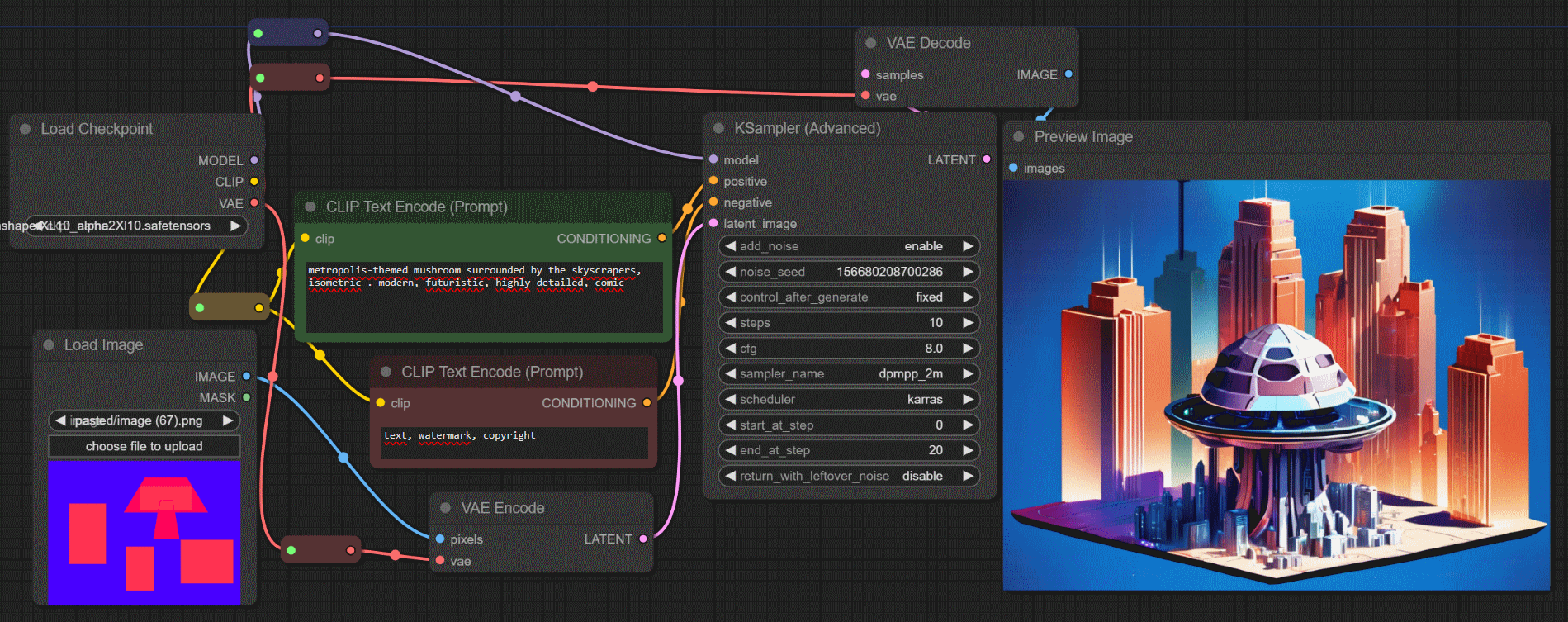Click the LATENT output socket on KSampler
Image resolution: width=1568 pixels, height=622 pixels.
(987, 159)
